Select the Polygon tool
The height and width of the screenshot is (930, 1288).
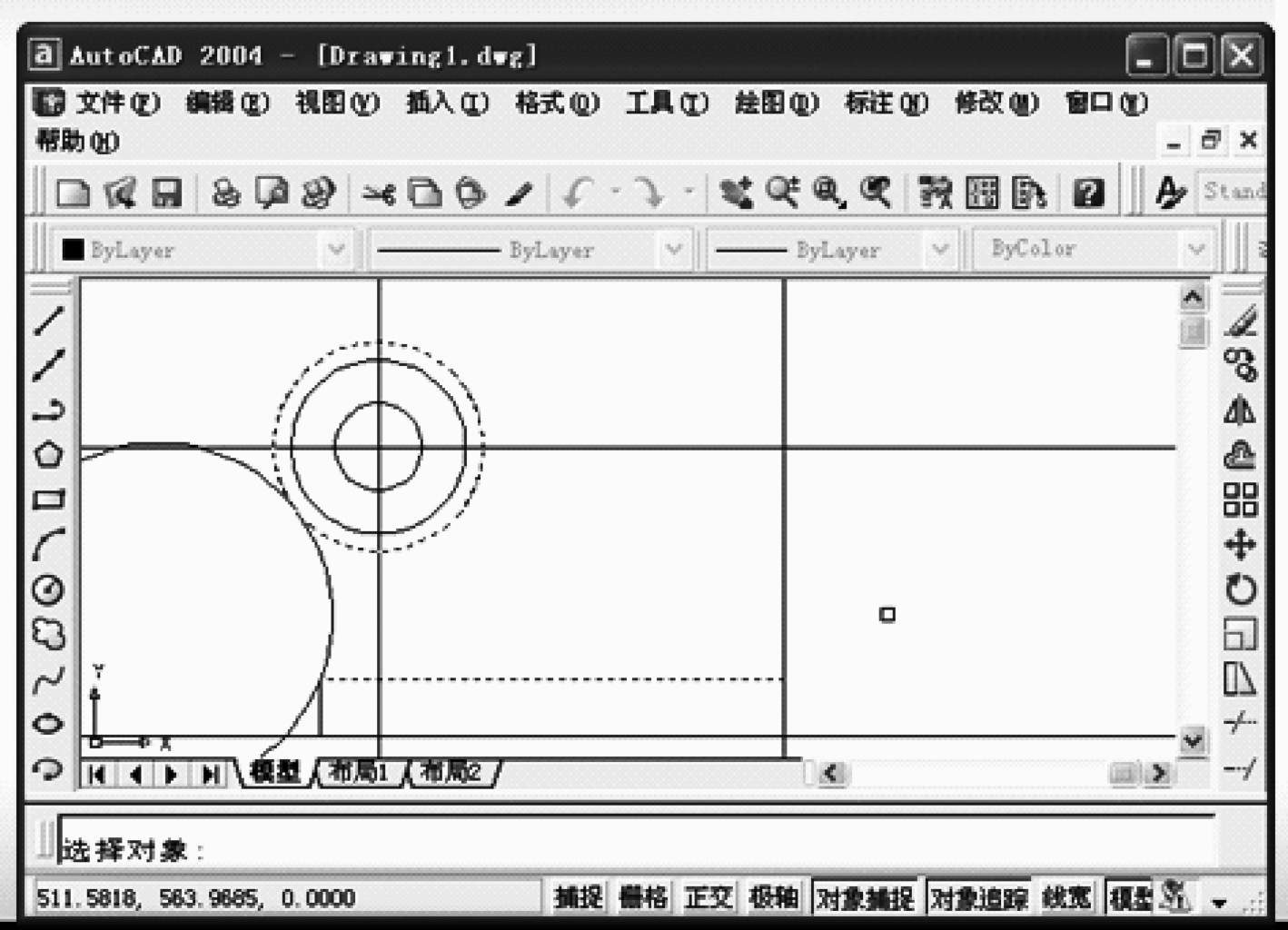(49, 454)
